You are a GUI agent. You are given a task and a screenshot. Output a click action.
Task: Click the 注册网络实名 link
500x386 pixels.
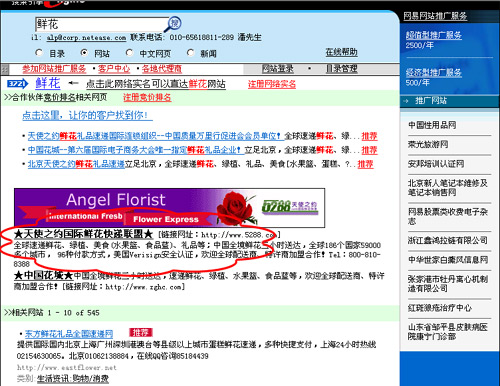pyautogui.click(x=272, y=84)
